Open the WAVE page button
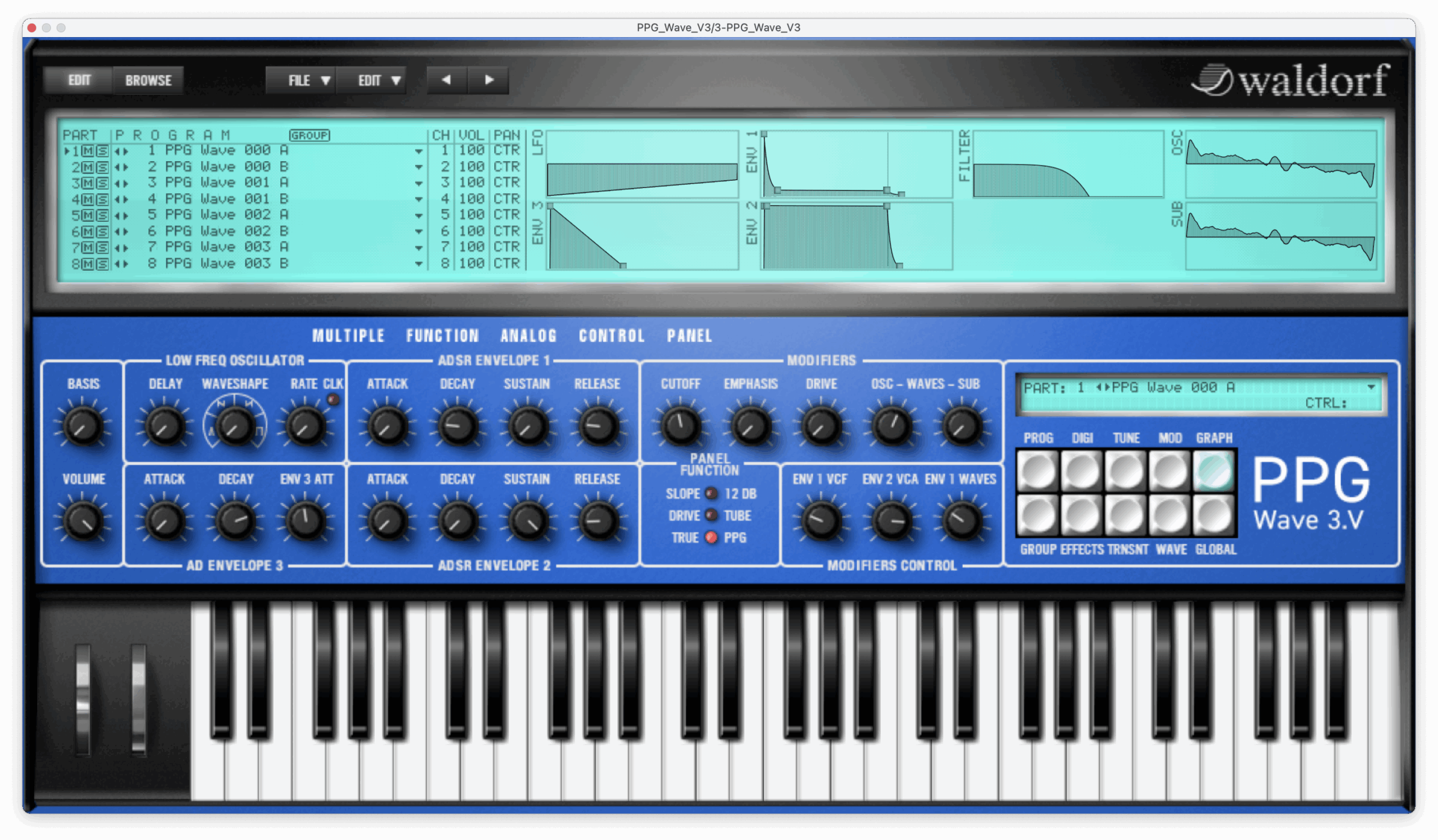 [x=1169, y=515]
